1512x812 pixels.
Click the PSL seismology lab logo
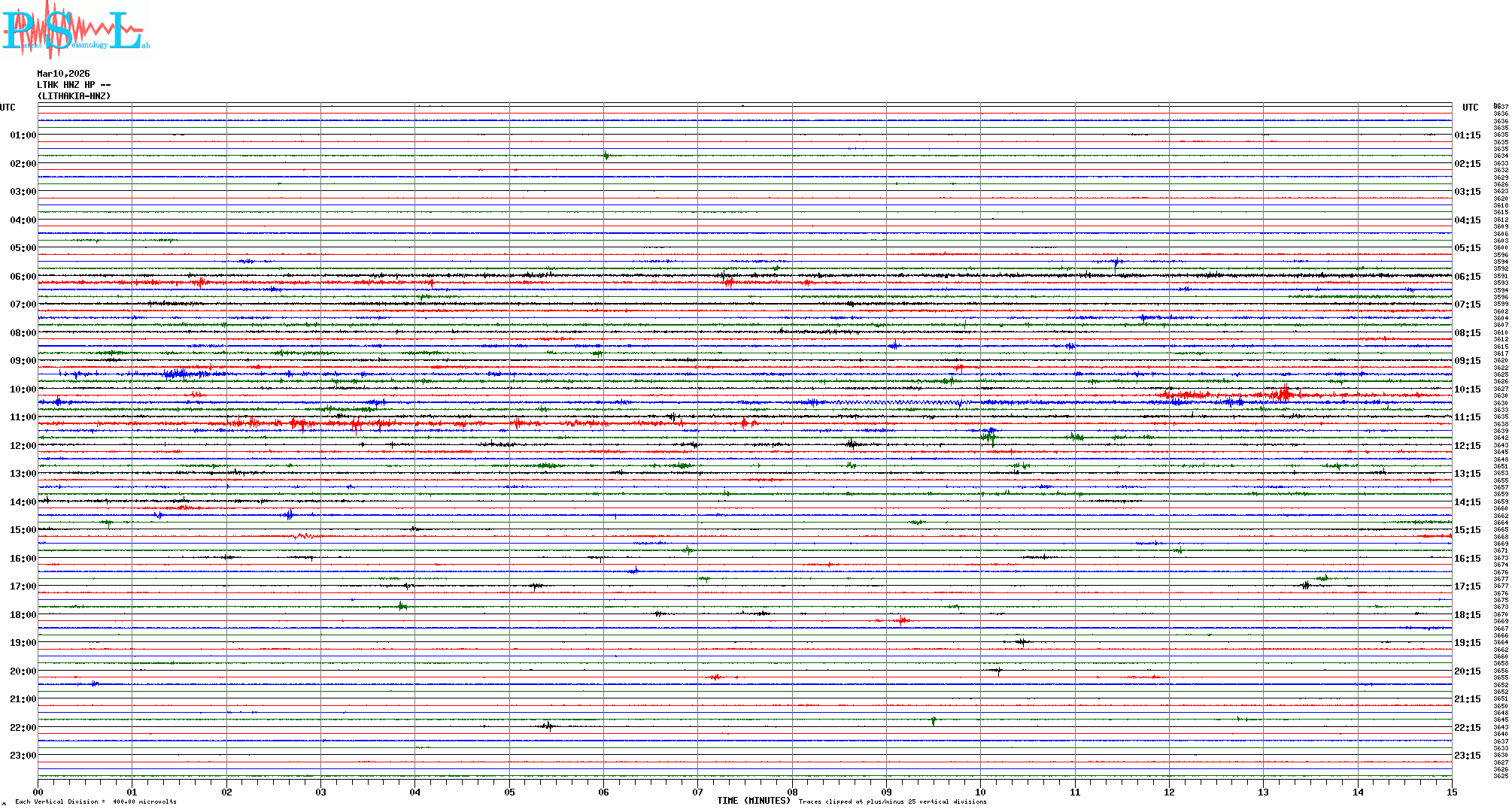pos(74,30)
